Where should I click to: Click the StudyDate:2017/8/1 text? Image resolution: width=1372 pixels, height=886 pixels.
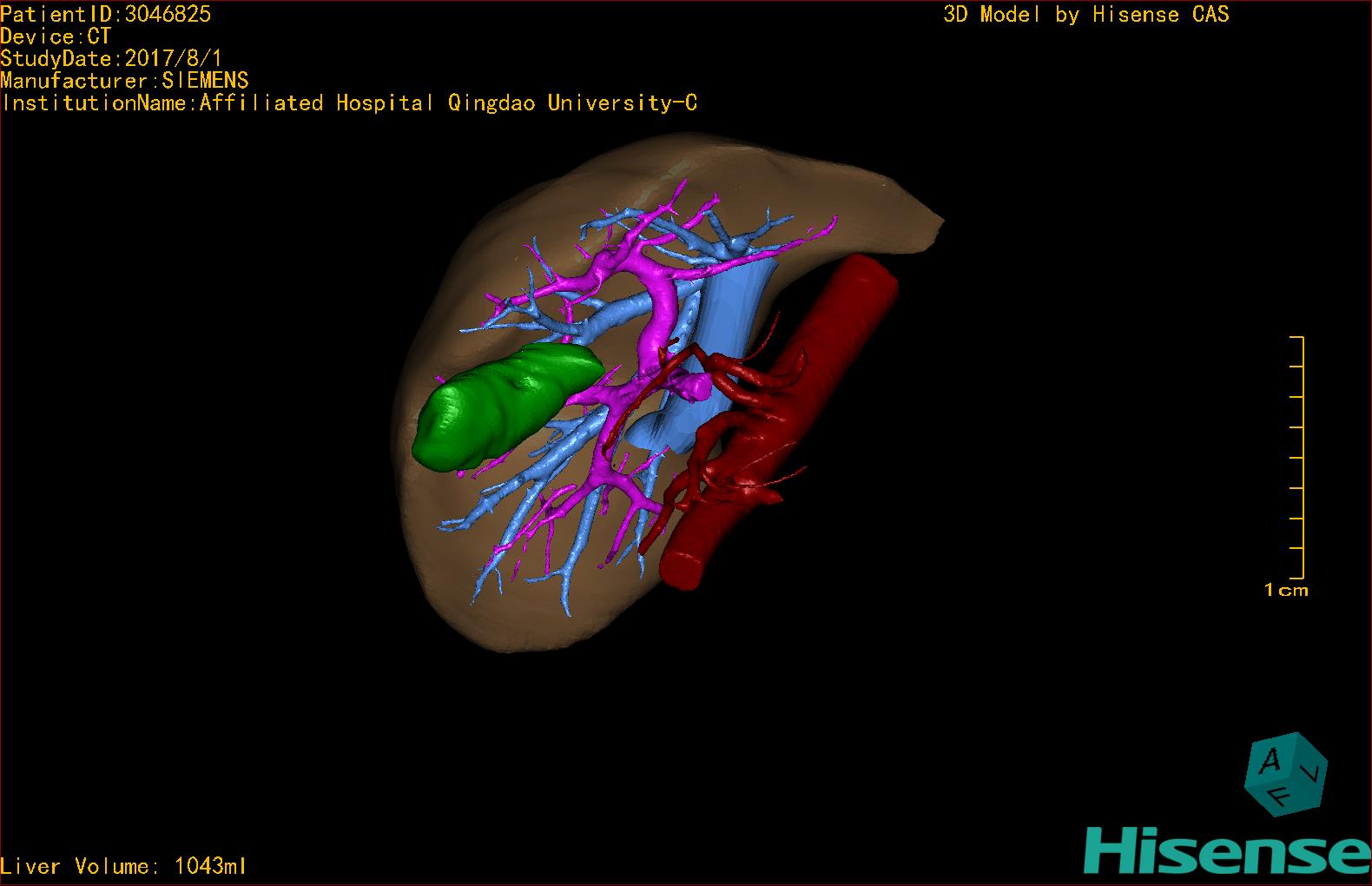[111, 59]
